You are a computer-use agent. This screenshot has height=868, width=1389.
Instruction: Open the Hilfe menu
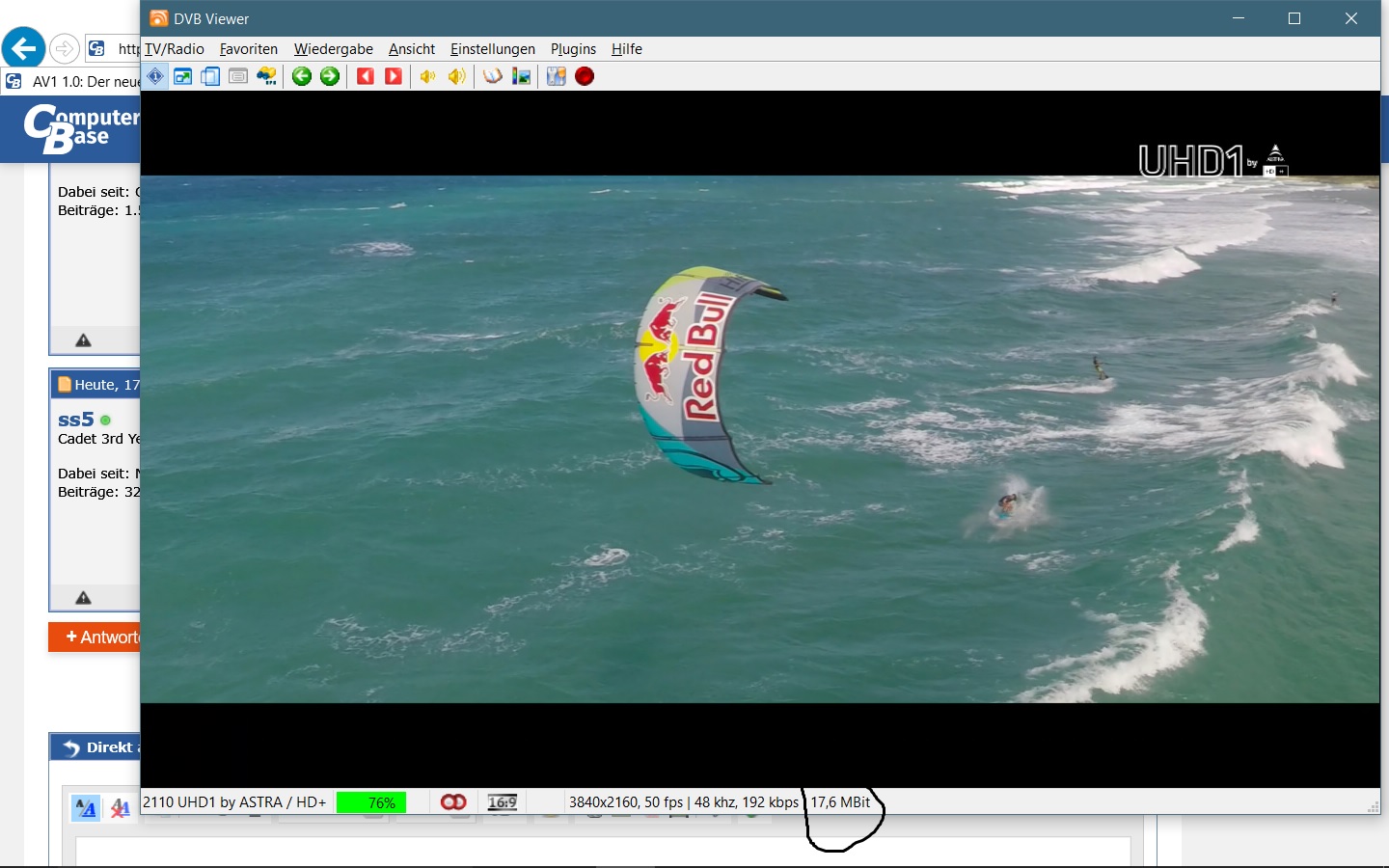(627, 49)
